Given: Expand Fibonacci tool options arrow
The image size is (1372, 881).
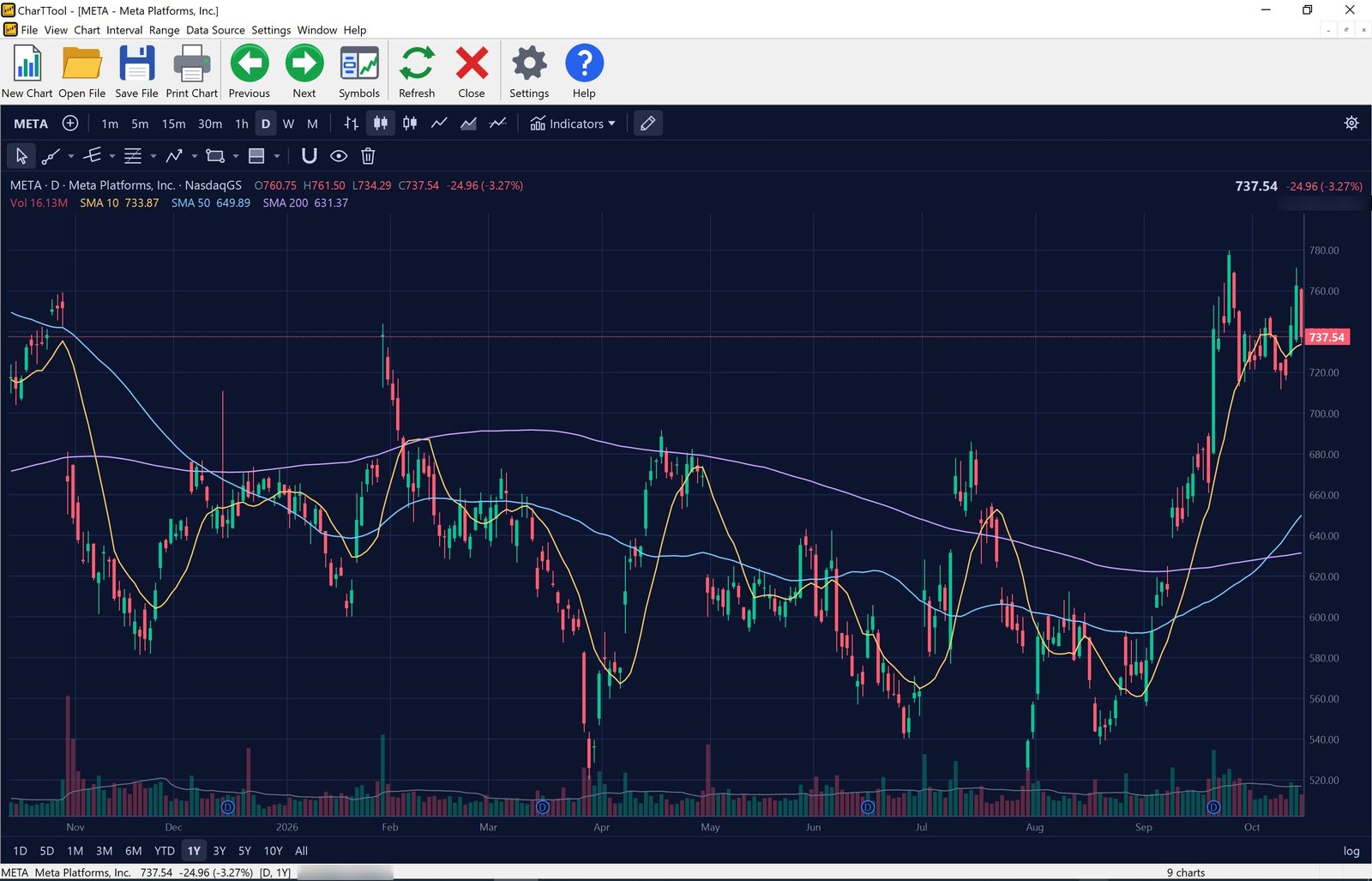Looking at the screenshot, I should click(x=153, y=156).
